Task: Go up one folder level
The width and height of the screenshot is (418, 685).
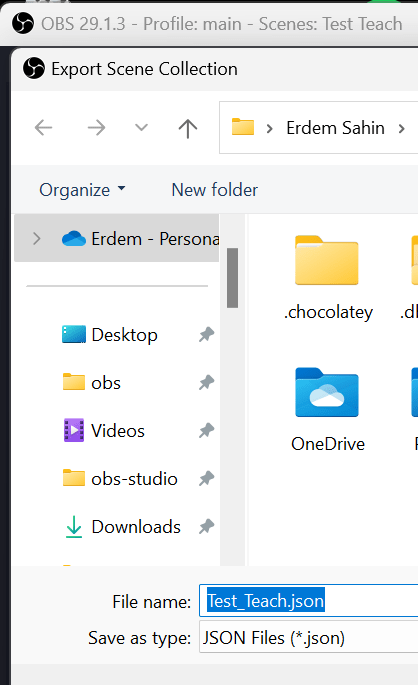Action: click(188, 128)
